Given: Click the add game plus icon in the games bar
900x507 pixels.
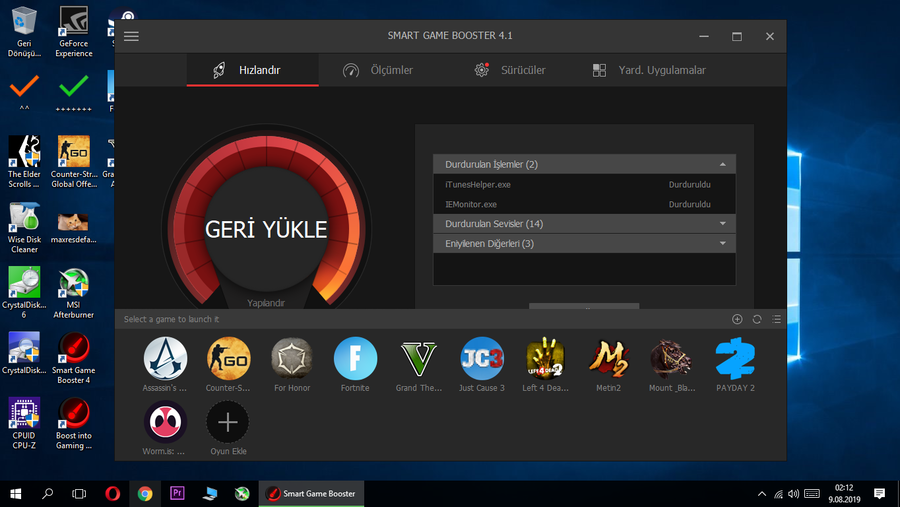Looking at the screenshot, I should (737, 319).
